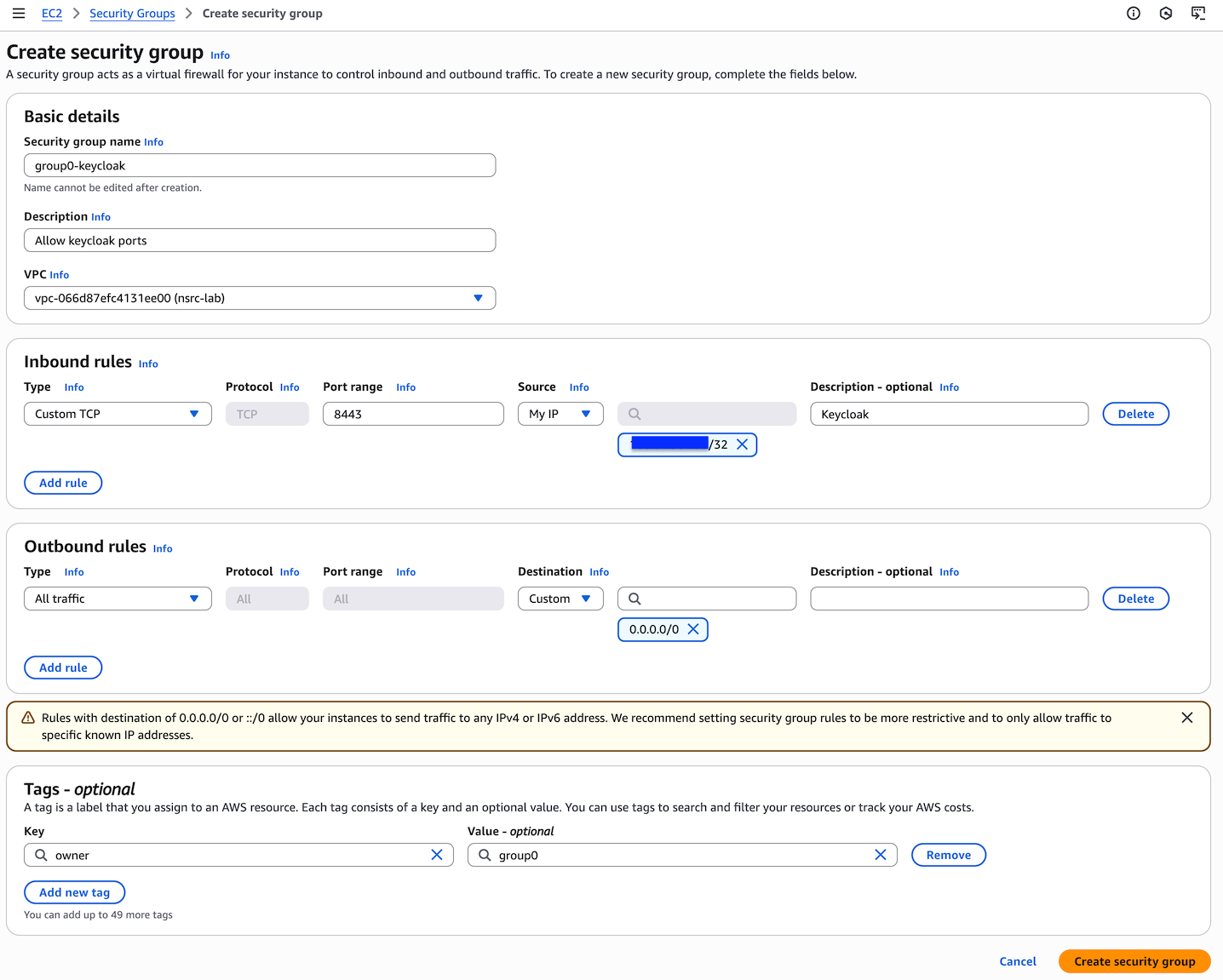Click the Create security group button
The width and height of the screenshot is (1223, 980).
[x=1134, y=961]
